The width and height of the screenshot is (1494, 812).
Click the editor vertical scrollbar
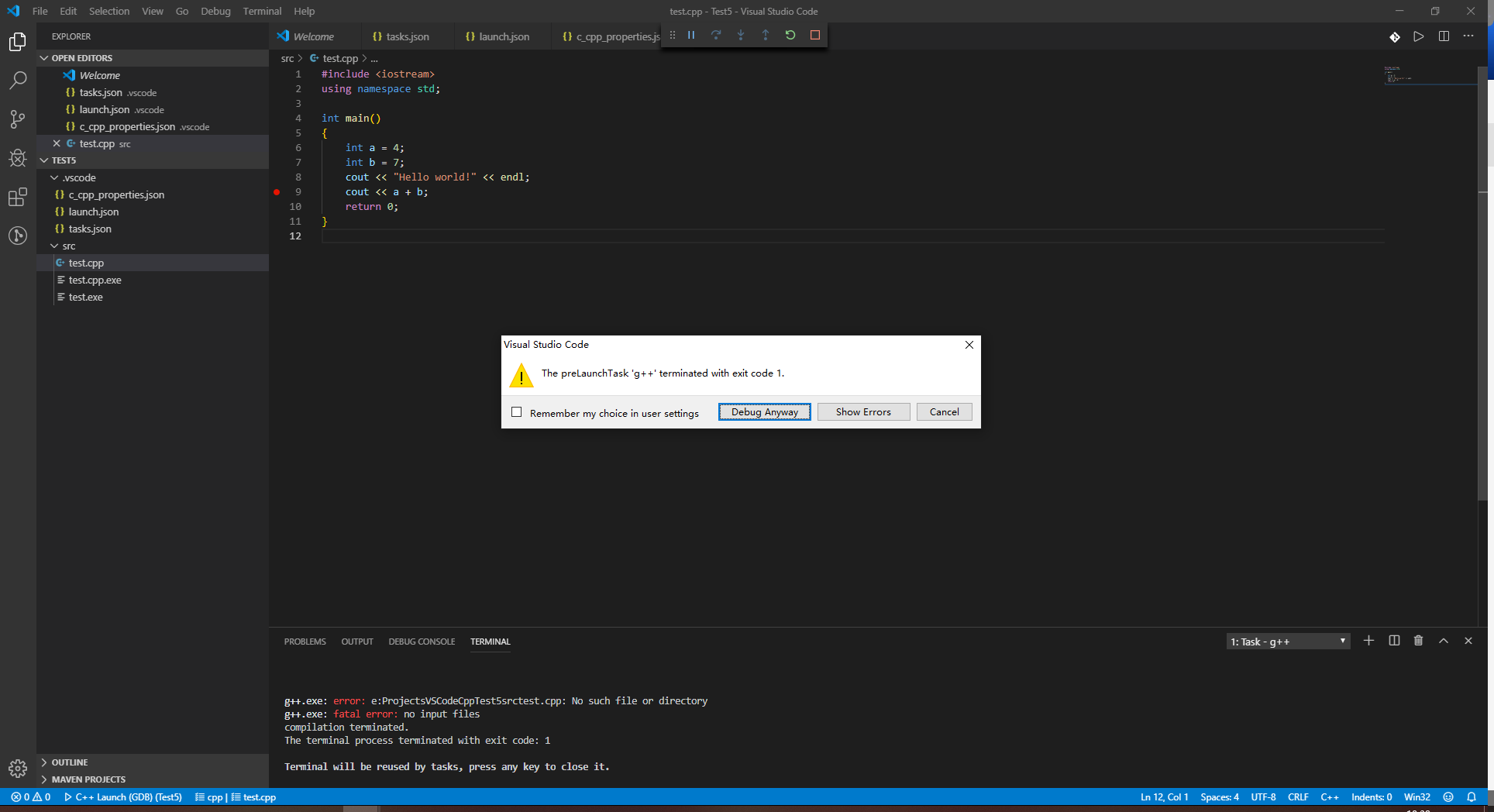(1483, 284)
